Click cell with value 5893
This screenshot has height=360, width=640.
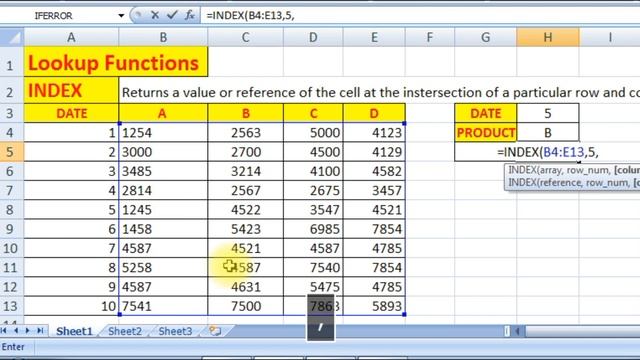coord(374,306)
